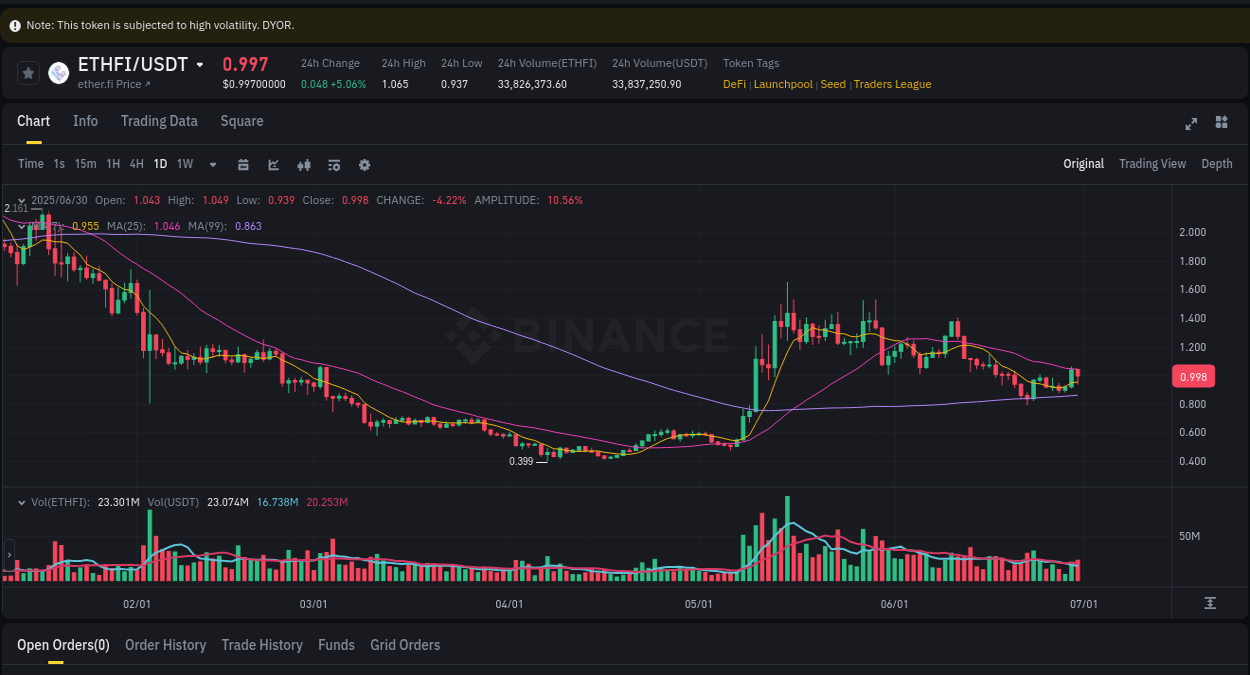1250x675 pixels.
Task: Select the 1D timeframe
Action: click(x=160, y=164)
